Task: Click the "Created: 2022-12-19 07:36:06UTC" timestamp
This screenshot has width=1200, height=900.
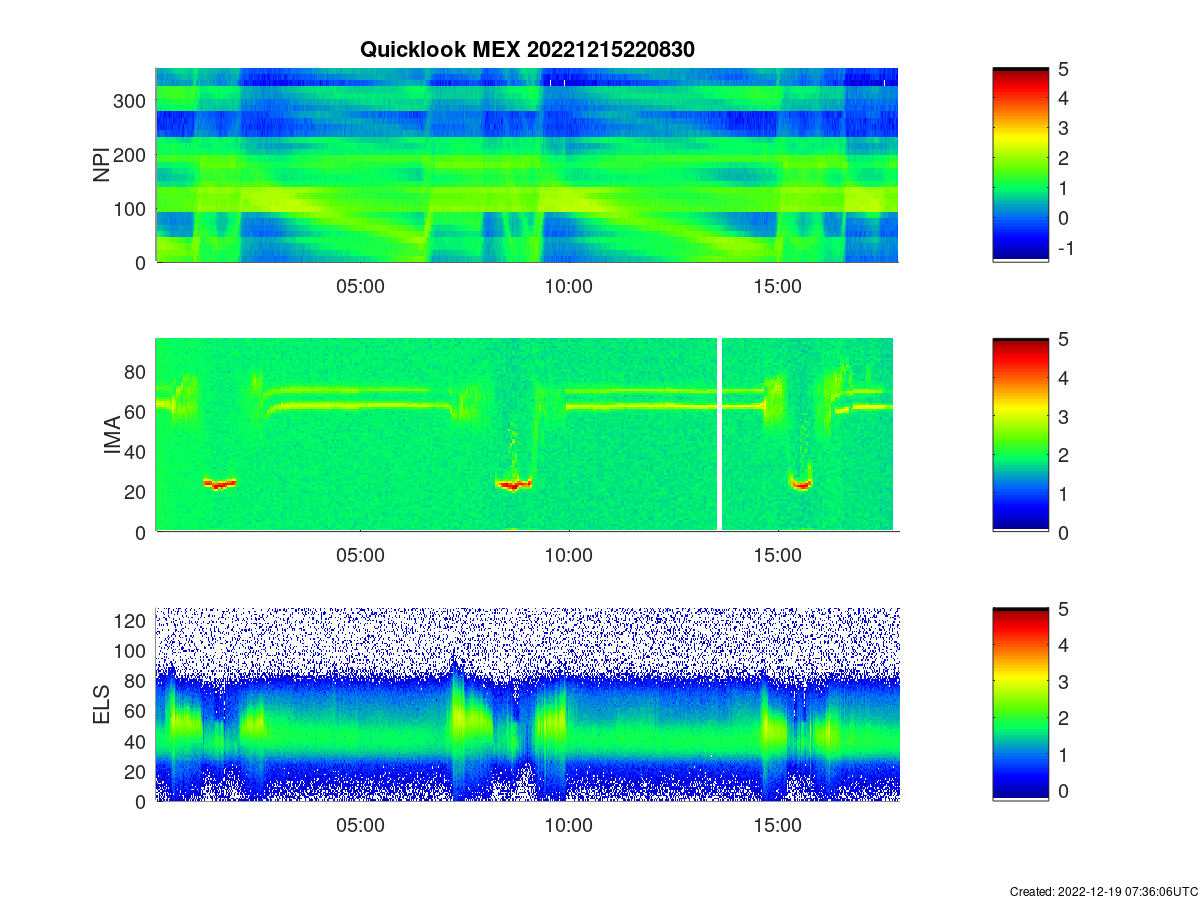Action: pyautogui.click(x=1102, y=891)
